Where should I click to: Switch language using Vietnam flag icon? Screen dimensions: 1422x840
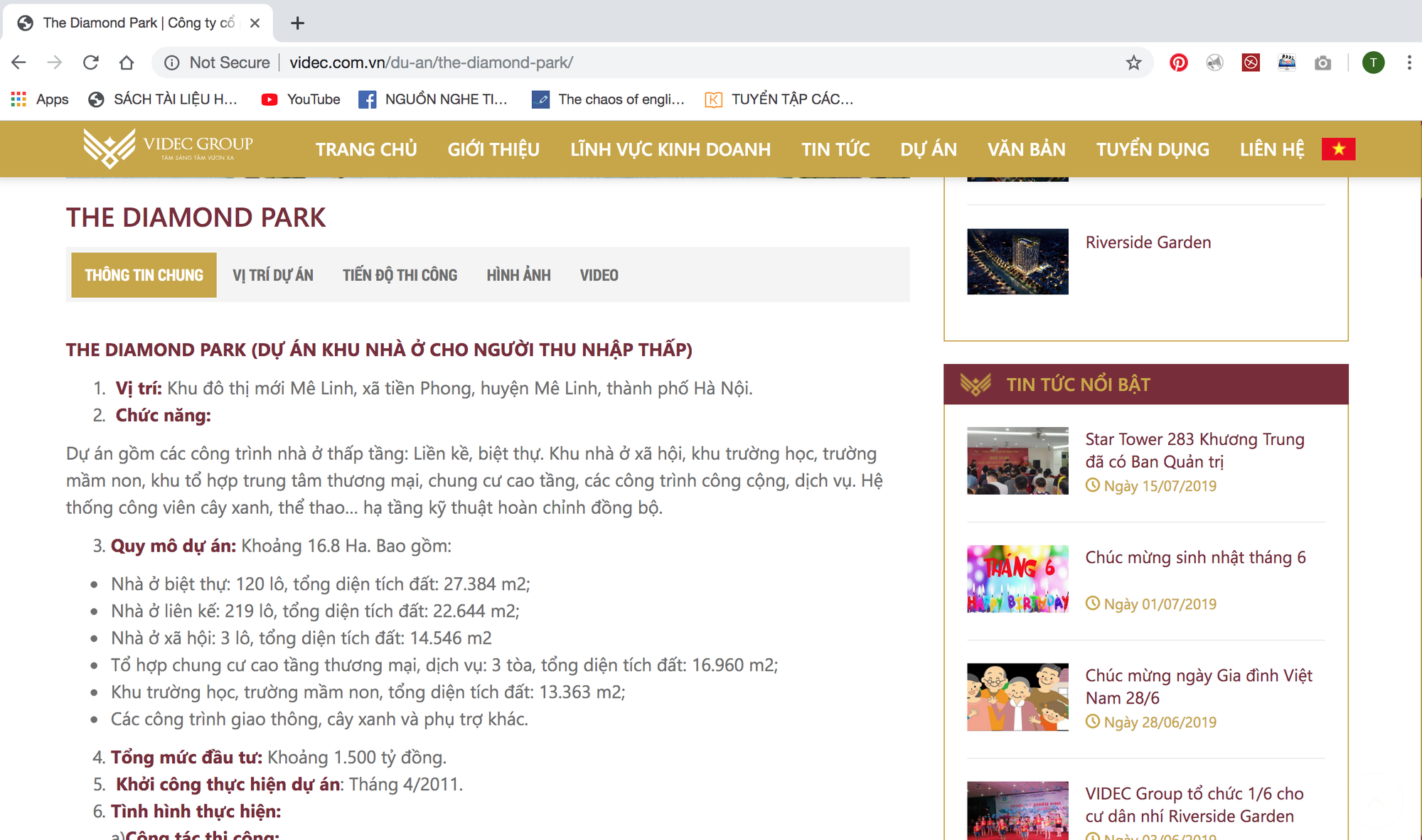tap(1338, 149)
